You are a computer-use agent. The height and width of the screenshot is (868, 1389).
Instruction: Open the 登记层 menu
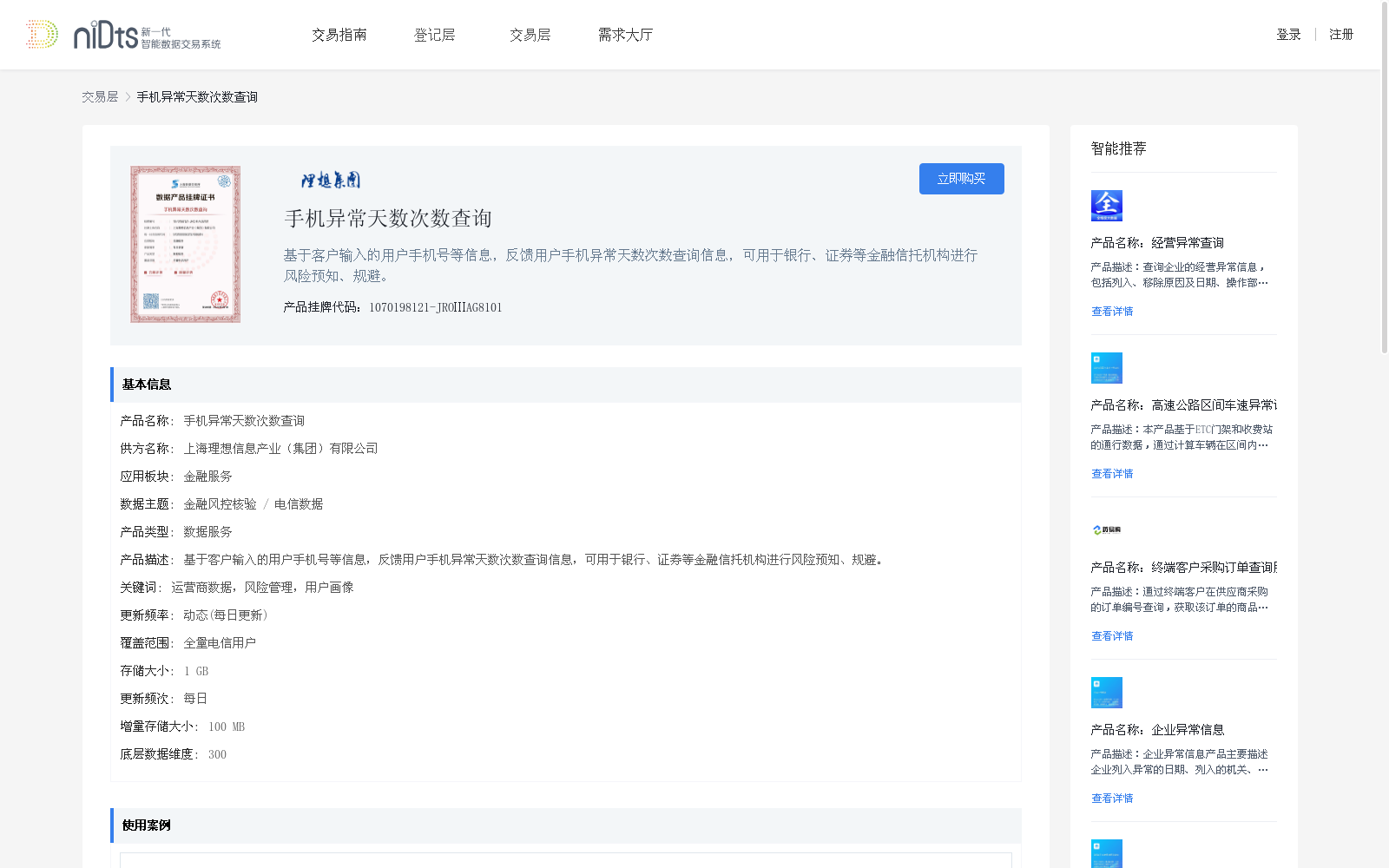(x=435, y=35)
